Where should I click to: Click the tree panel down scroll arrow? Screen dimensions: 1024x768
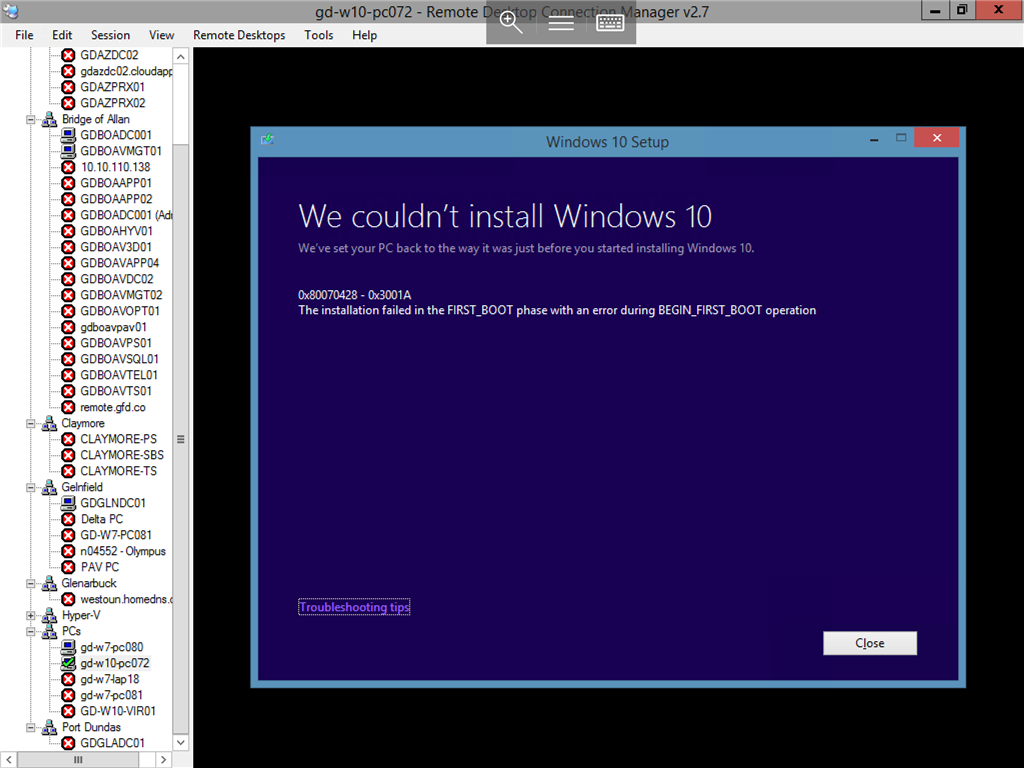coord(181,743)
